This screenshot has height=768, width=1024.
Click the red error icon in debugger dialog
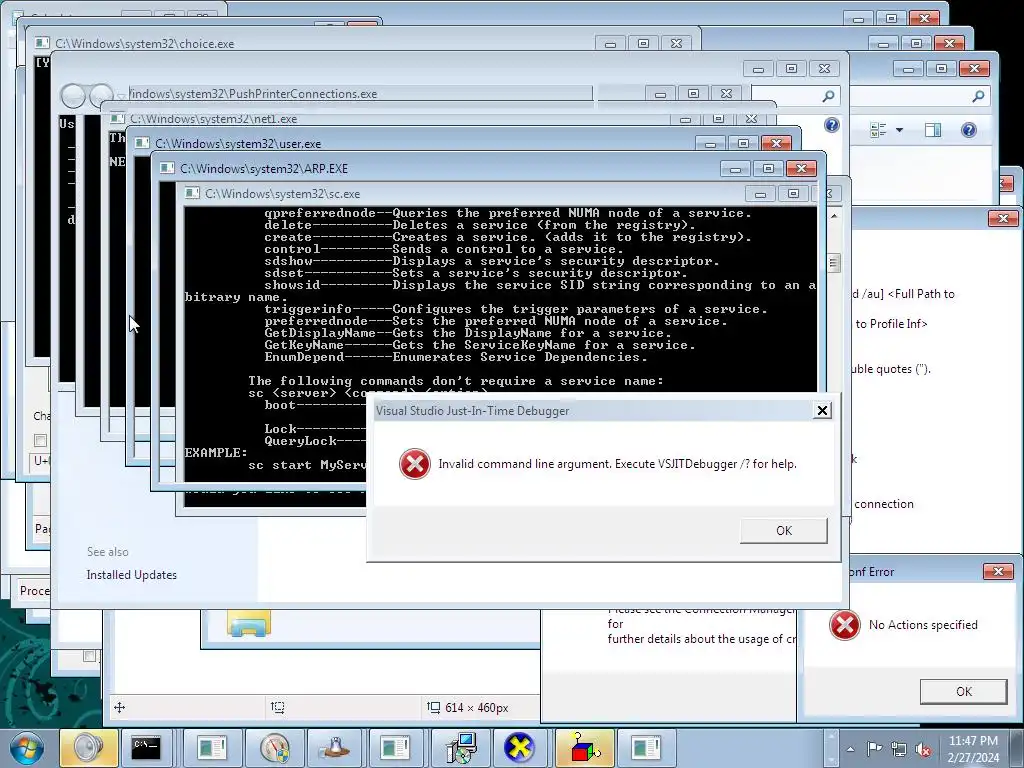pos(415,464)
